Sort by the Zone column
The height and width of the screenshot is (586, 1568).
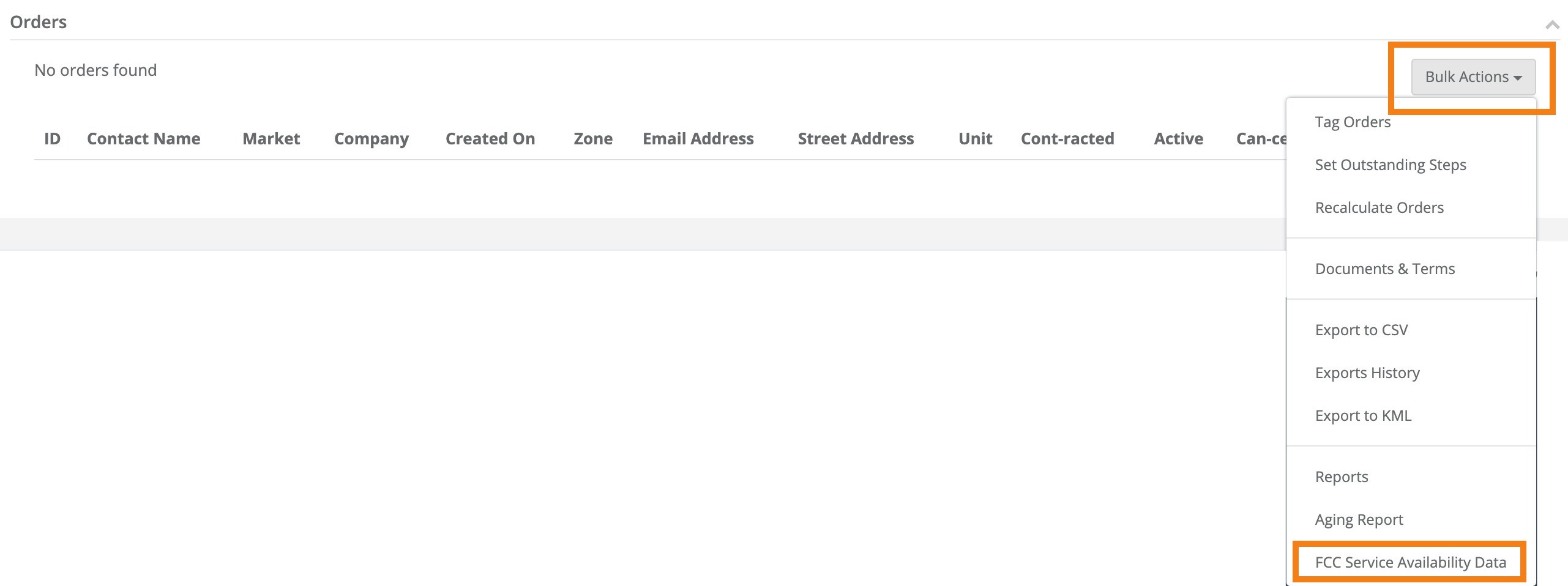(x=592, y=138)
